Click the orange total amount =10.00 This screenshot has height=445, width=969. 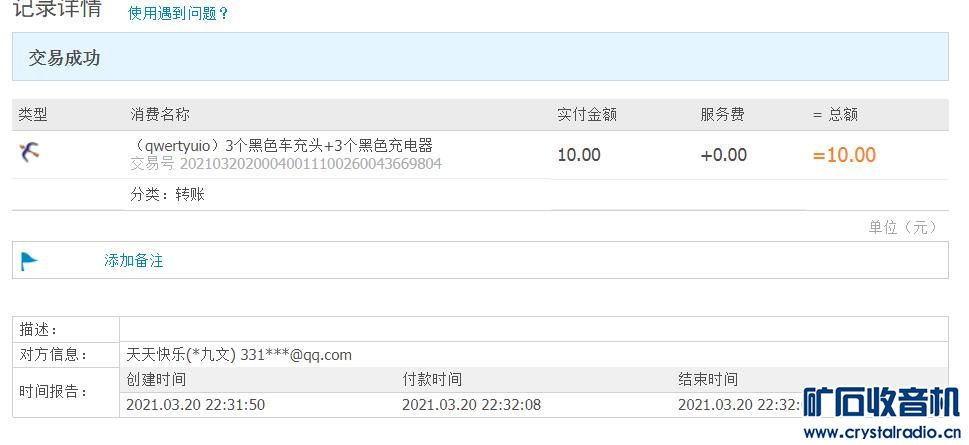pos(844,155)
